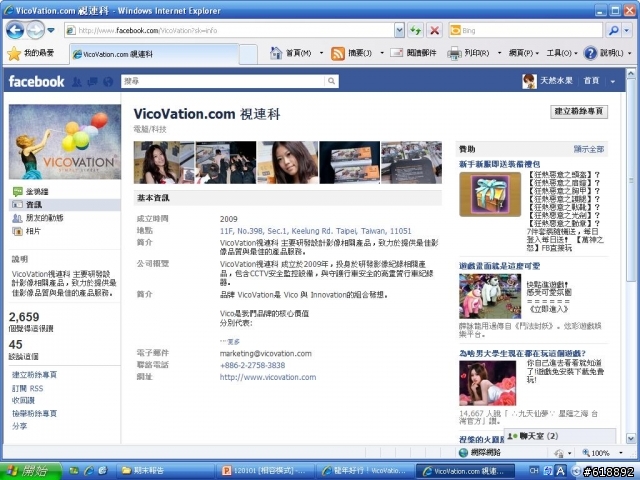Click the quick launch Internet Explorer icon
The width and height of the screenshot is (640, 480).
pos(89,471)
